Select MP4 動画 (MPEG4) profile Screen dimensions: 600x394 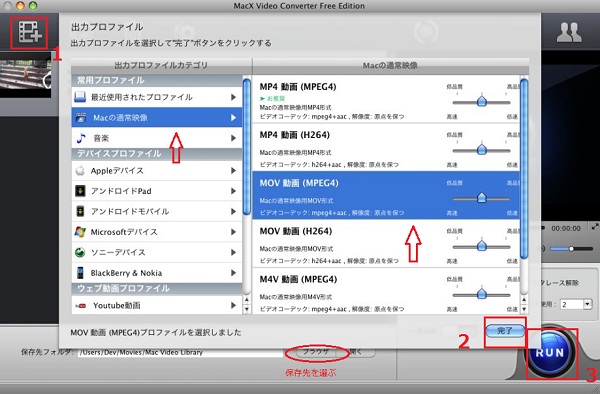(386, 99)
